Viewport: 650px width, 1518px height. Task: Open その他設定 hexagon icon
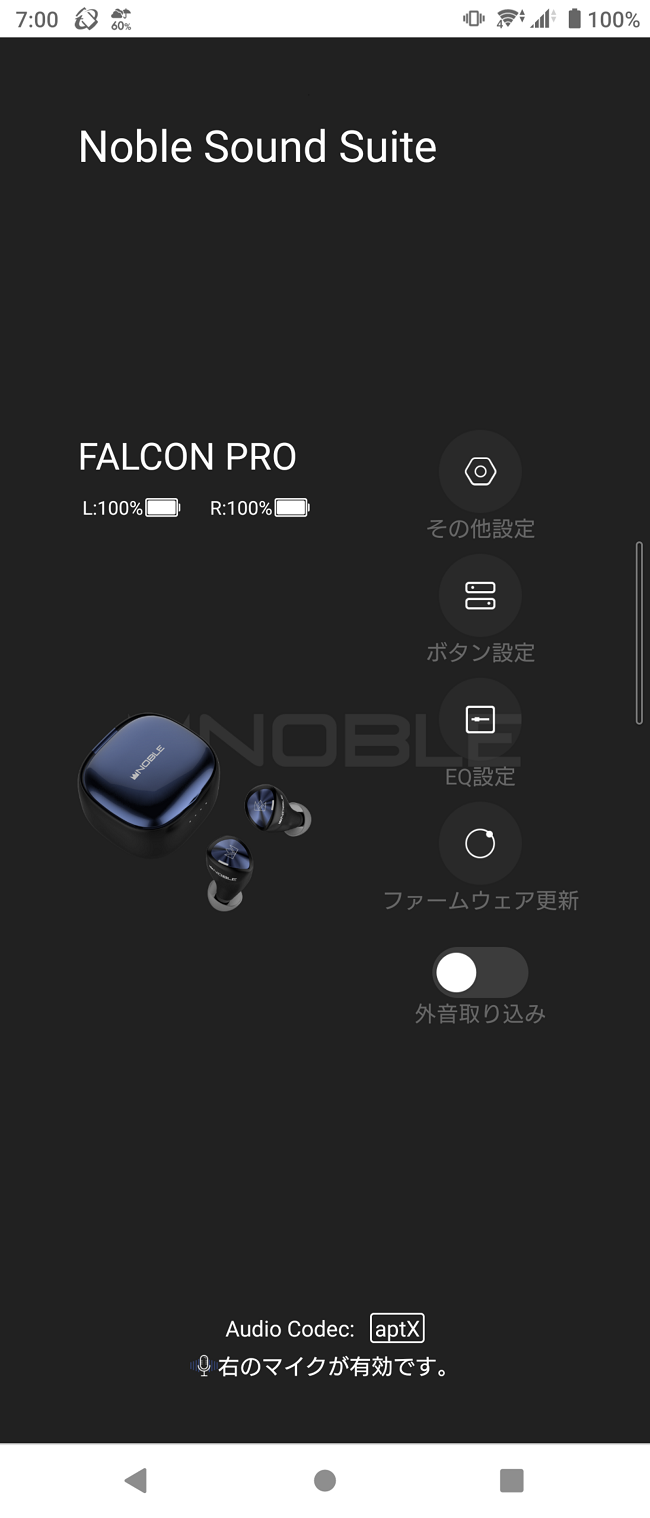tap(480, 471)
